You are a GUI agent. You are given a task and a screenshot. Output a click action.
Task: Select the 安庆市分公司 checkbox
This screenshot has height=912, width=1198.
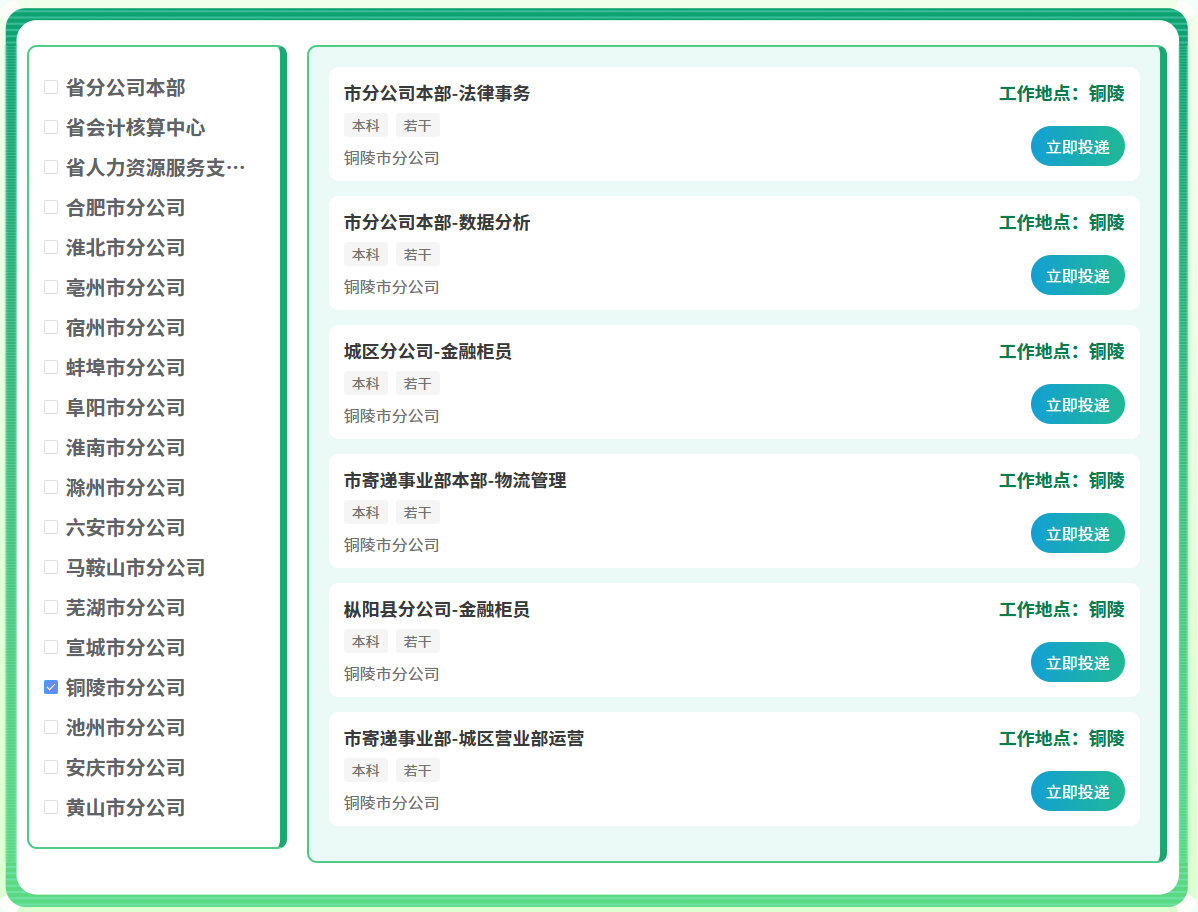point(51,768)
